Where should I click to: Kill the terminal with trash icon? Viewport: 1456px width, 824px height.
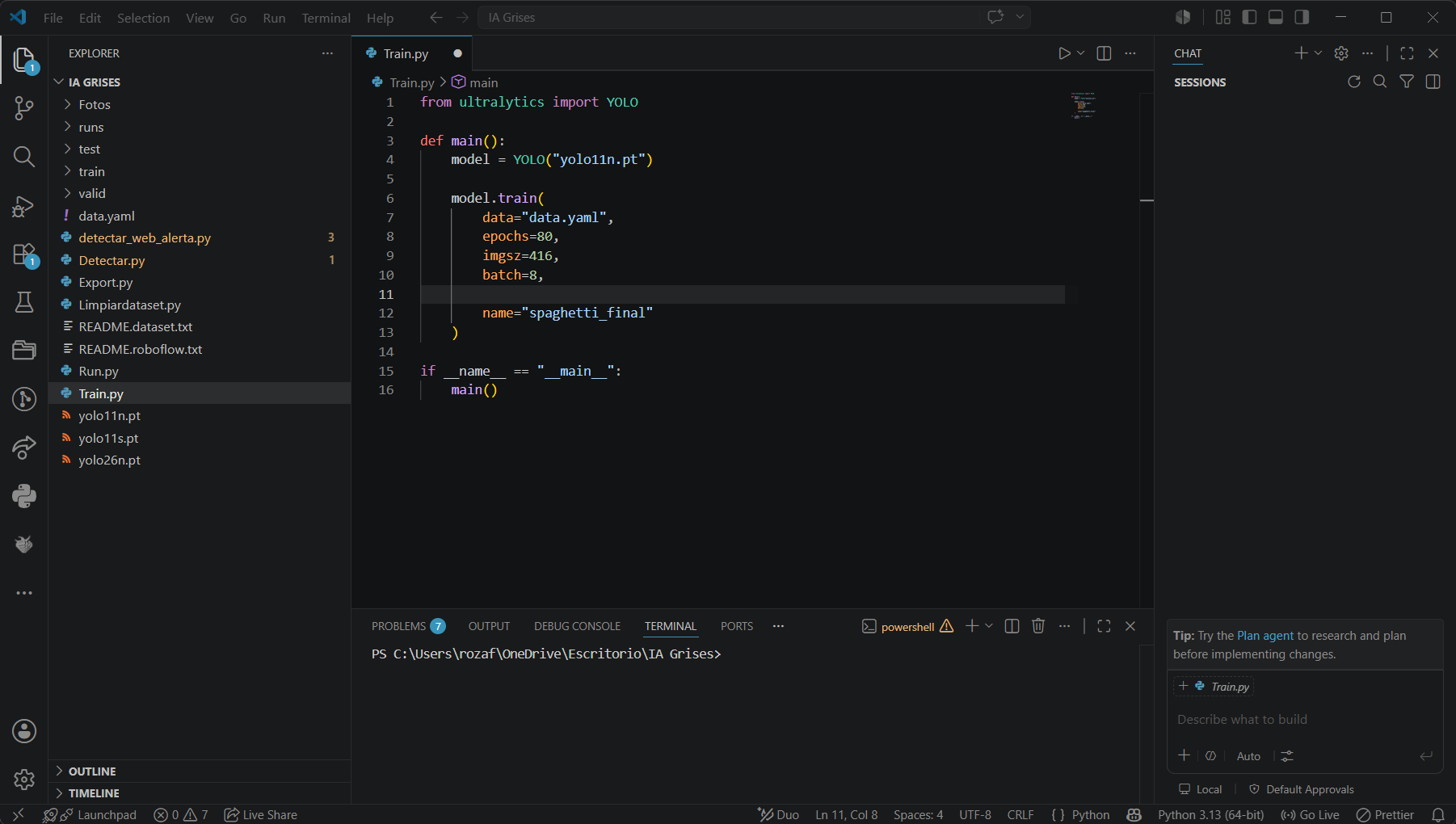(1038, 626)
